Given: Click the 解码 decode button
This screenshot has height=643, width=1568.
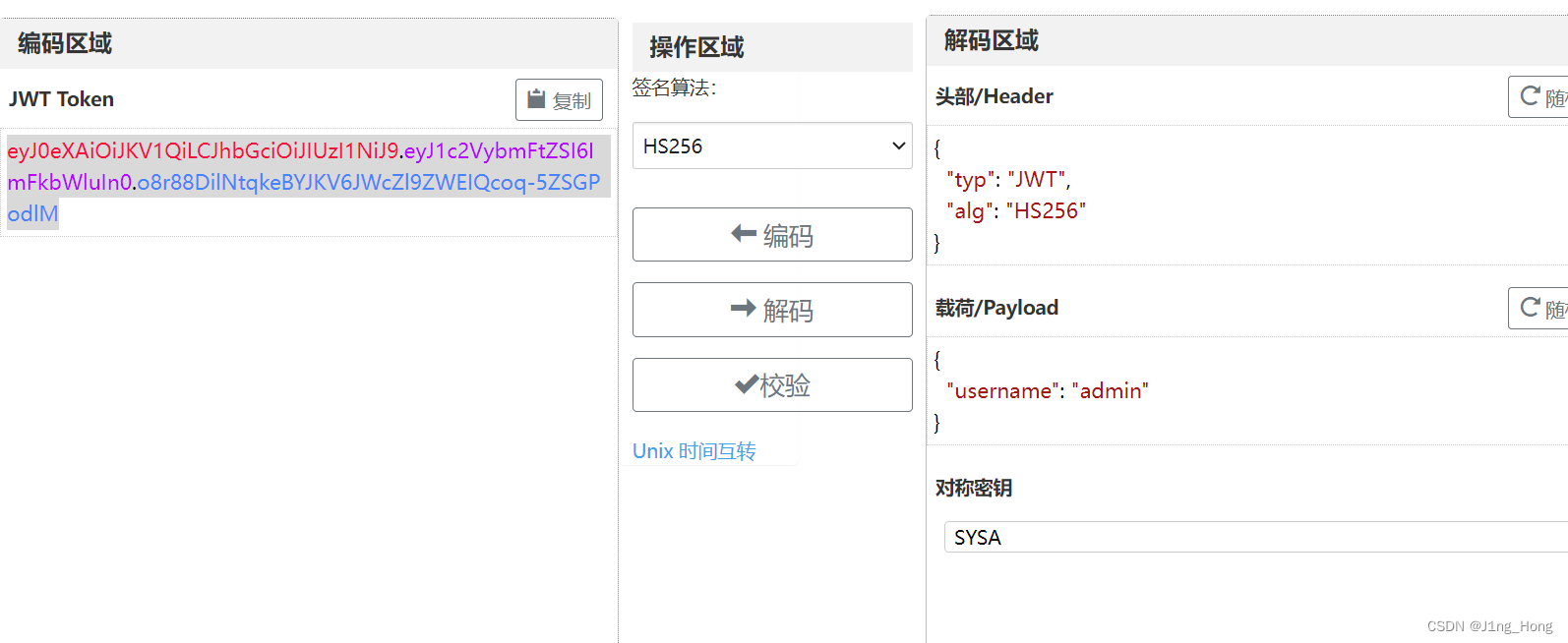Looking at the screenshot, I should point(771,310).
